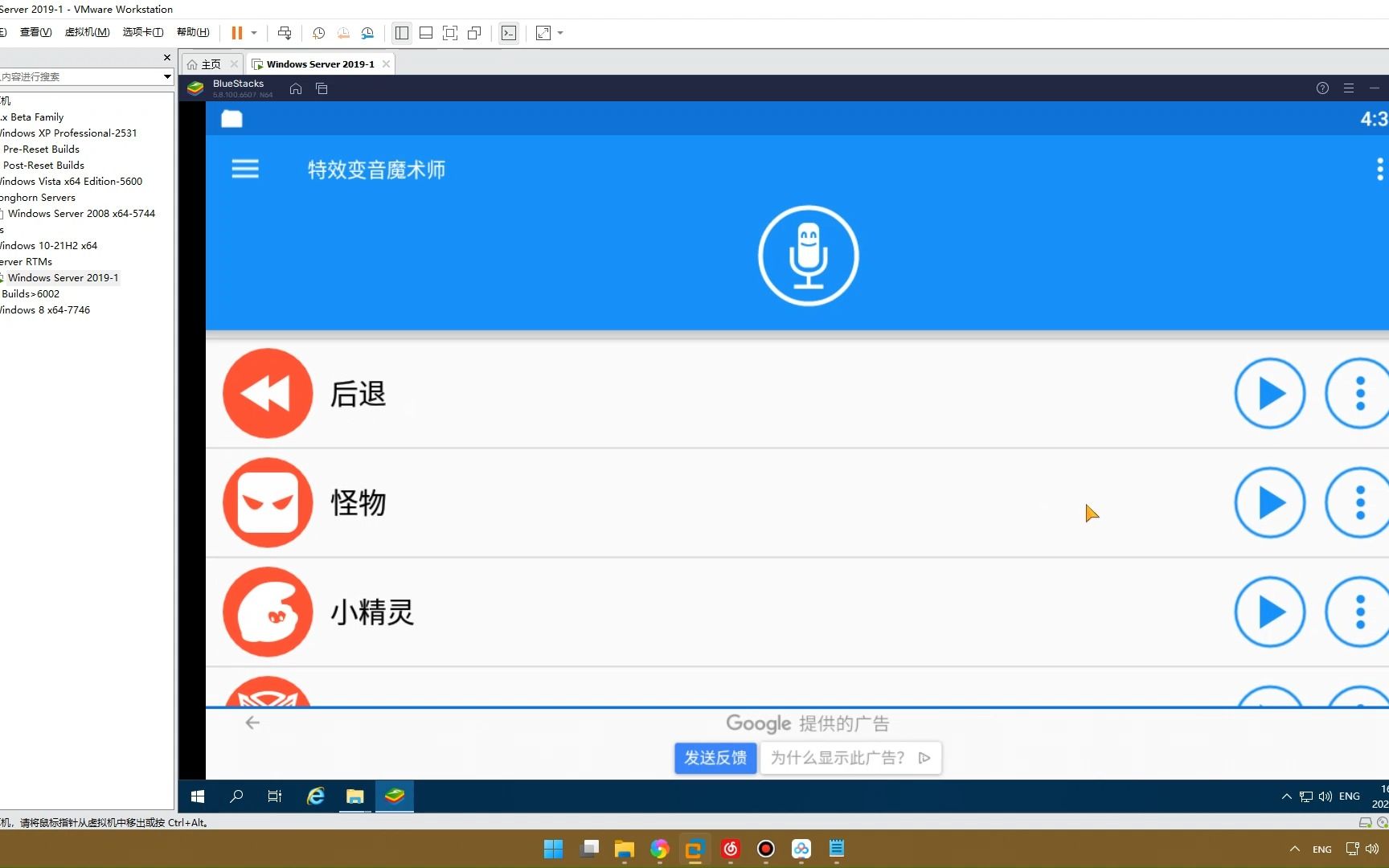The image size is (1389, 868).
Task: Select Windows XP Professional-2531 in library
Action: [69, 133]
